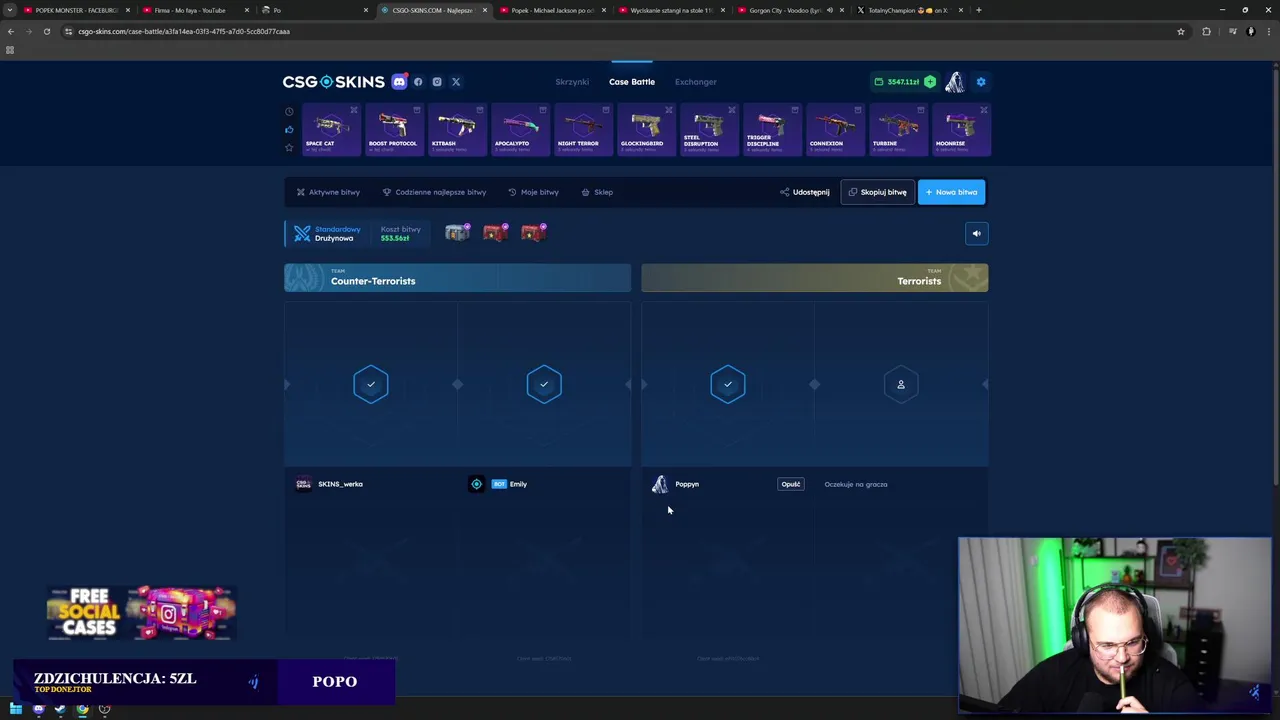
Task: Open the SPACE CAT drop card
Action: pos(330,130)
